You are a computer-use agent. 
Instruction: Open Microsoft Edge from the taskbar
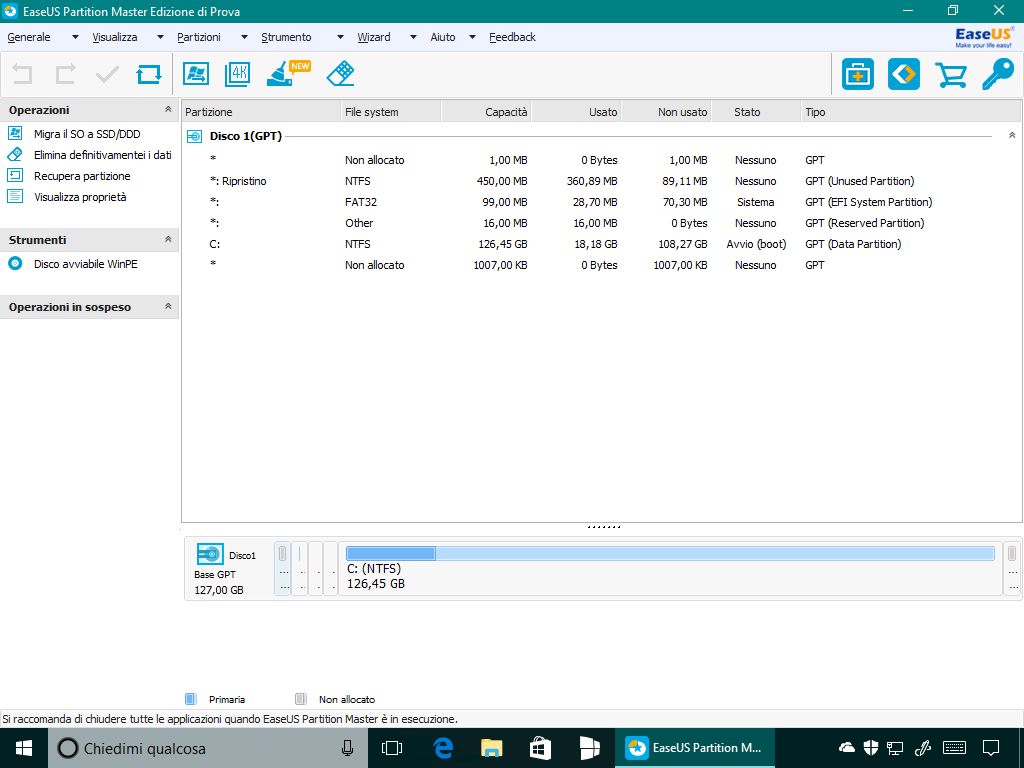click(443, 748)
